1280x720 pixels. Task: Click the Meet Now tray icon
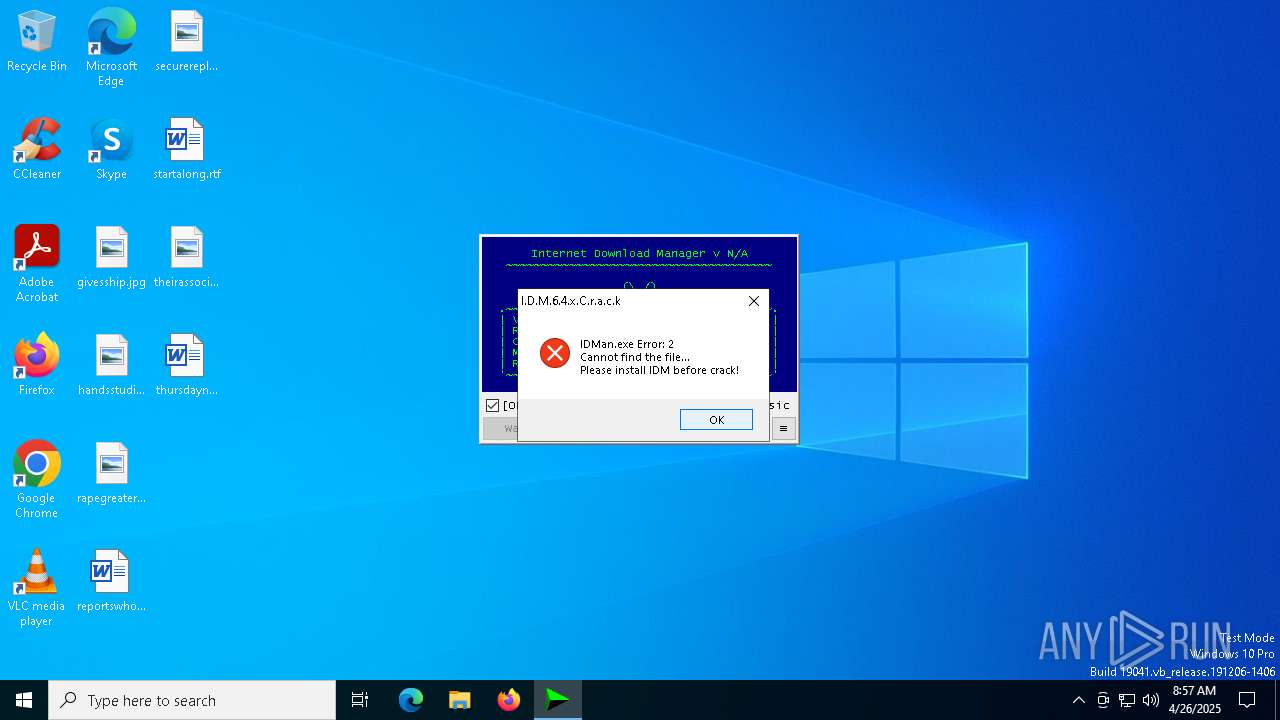pos(1103,700)
